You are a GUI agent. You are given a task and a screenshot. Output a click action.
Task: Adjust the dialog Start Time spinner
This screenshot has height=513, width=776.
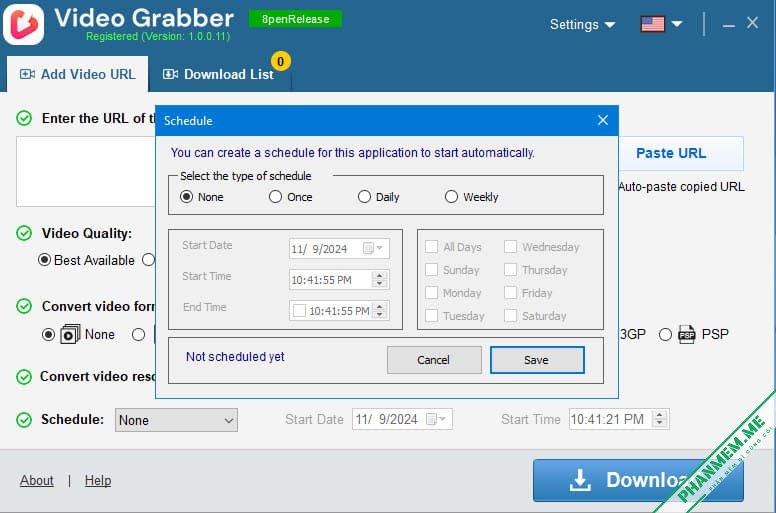(380, 280)
